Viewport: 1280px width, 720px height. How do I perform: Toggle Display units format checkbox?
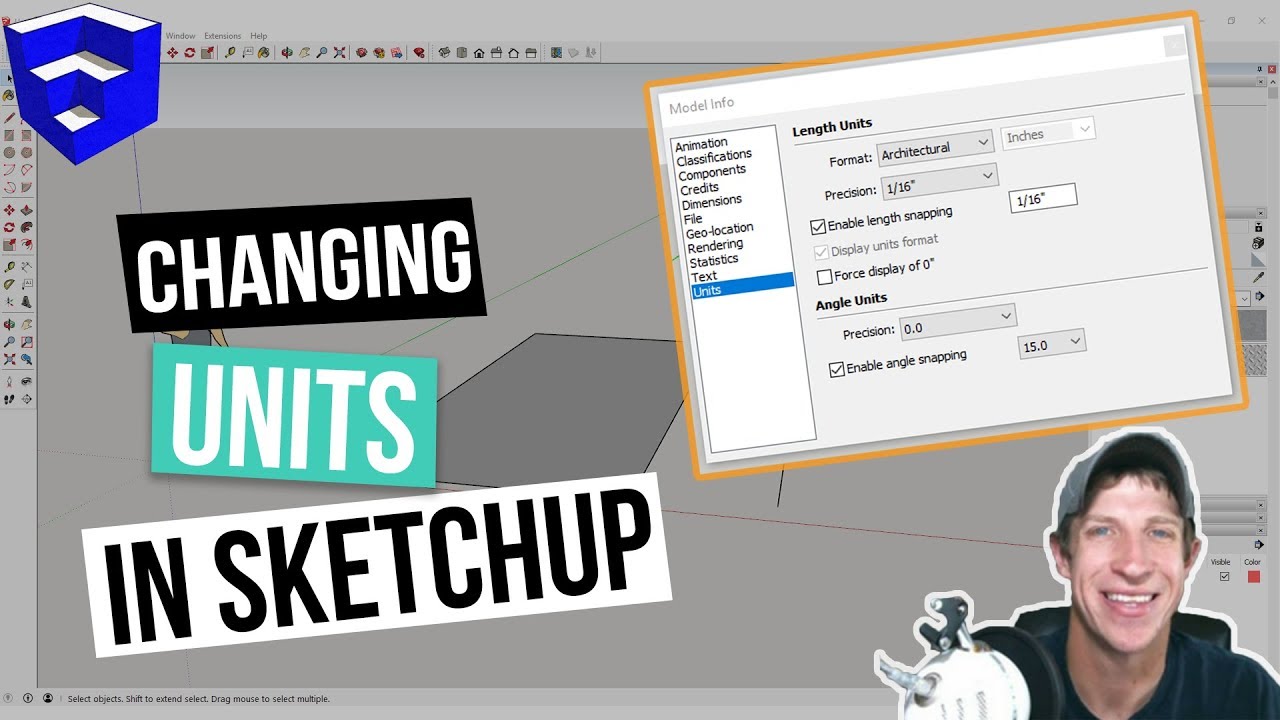[823, 251]
